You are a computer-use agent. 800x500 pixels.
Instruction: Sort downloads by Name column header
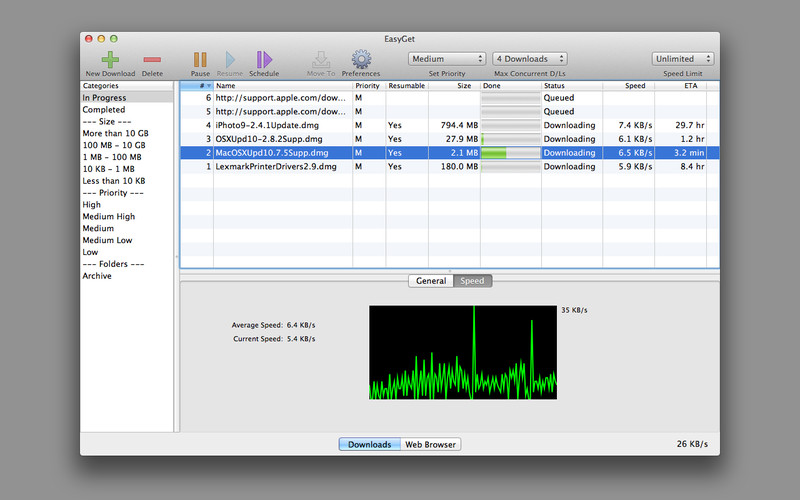282,86
